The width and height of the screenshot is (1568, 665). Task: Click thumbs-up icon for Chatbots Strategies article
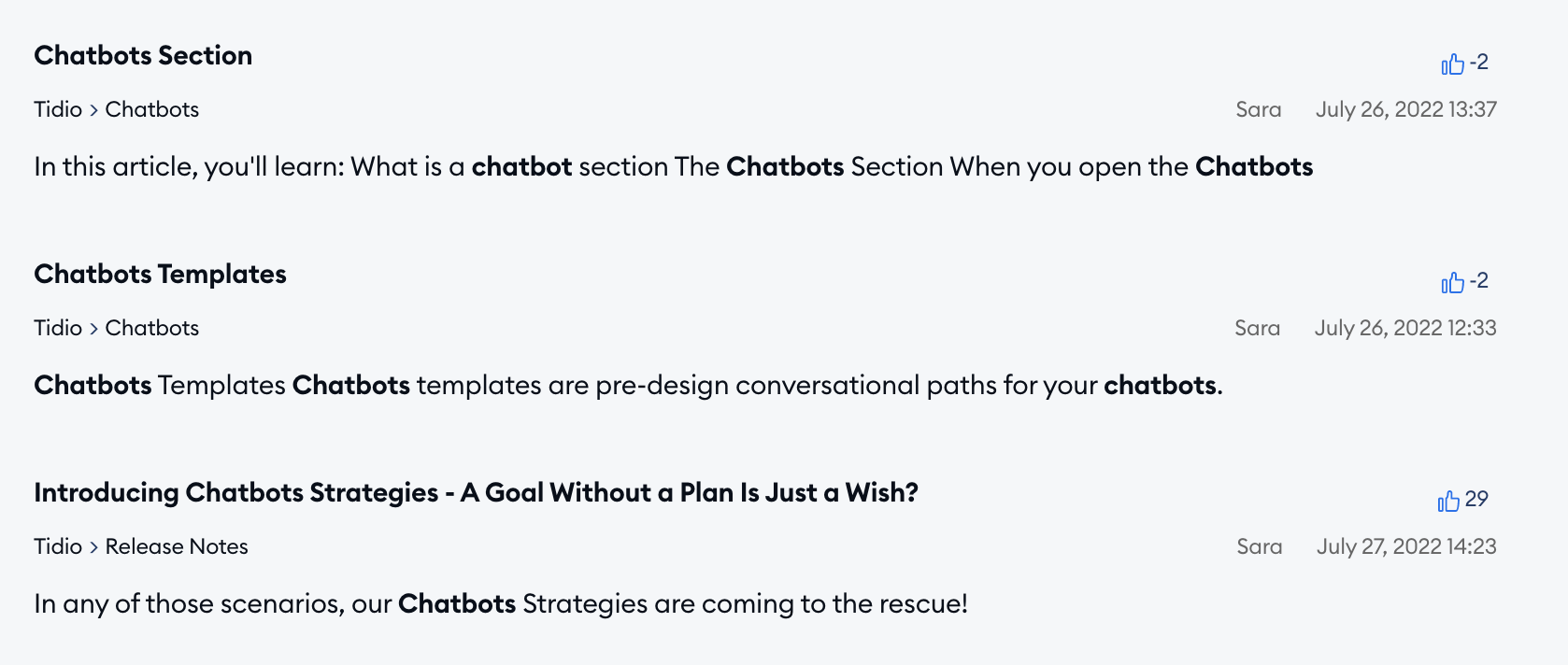click(x=1447, y=502)
